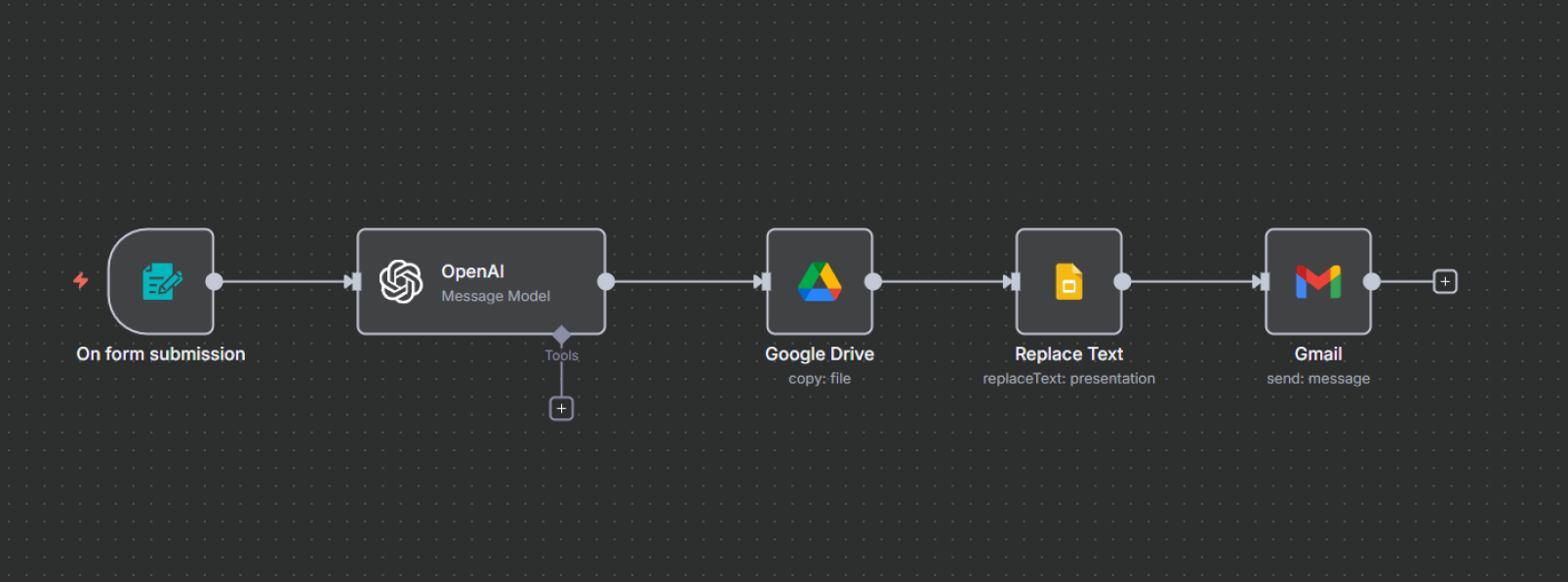Open the Gmail node
Screen dimensions: 1568x582
tap(1317, 282)
